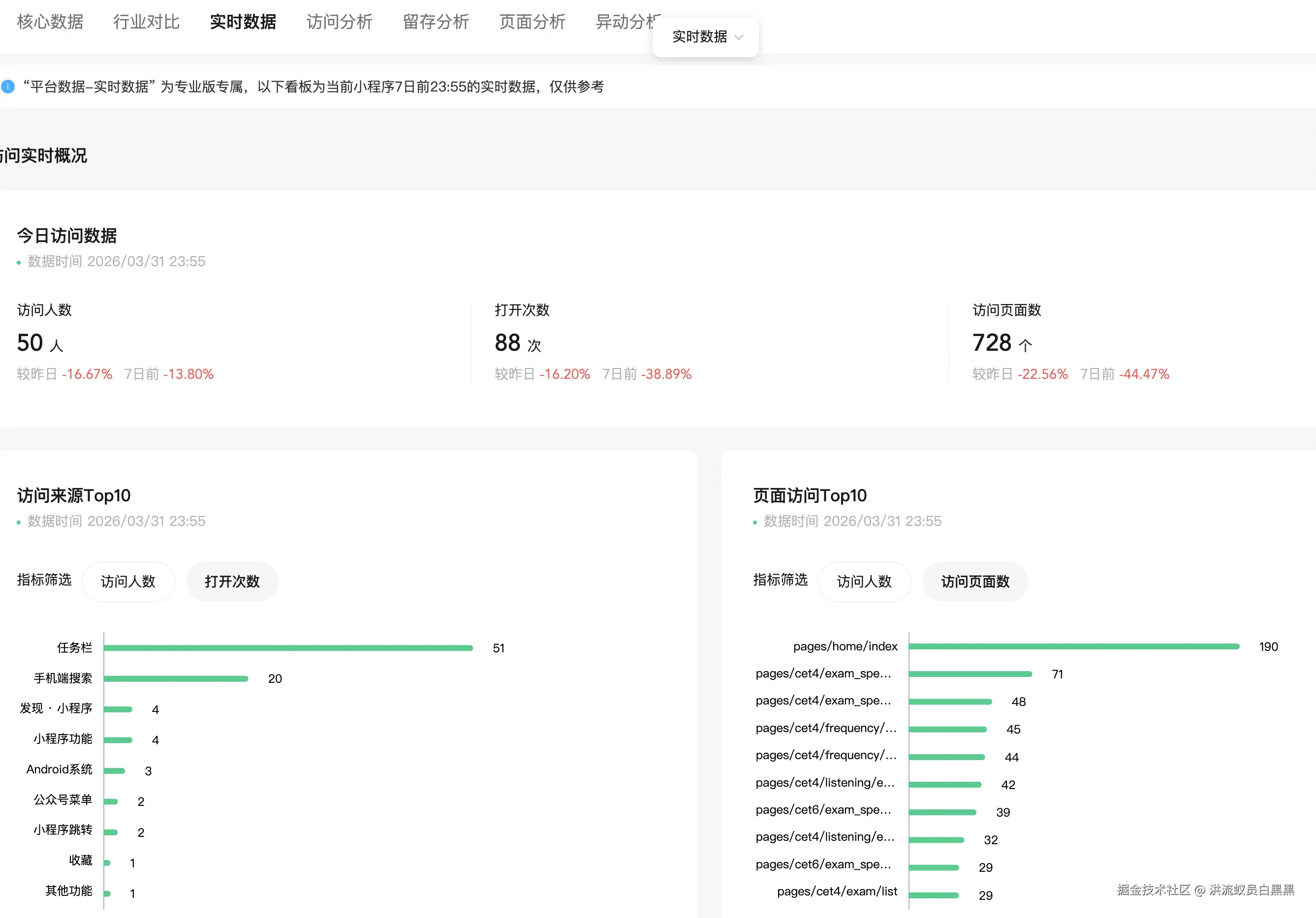Select the 页面分析 tab
The image size is (1316, 918).
pos(532,22)
